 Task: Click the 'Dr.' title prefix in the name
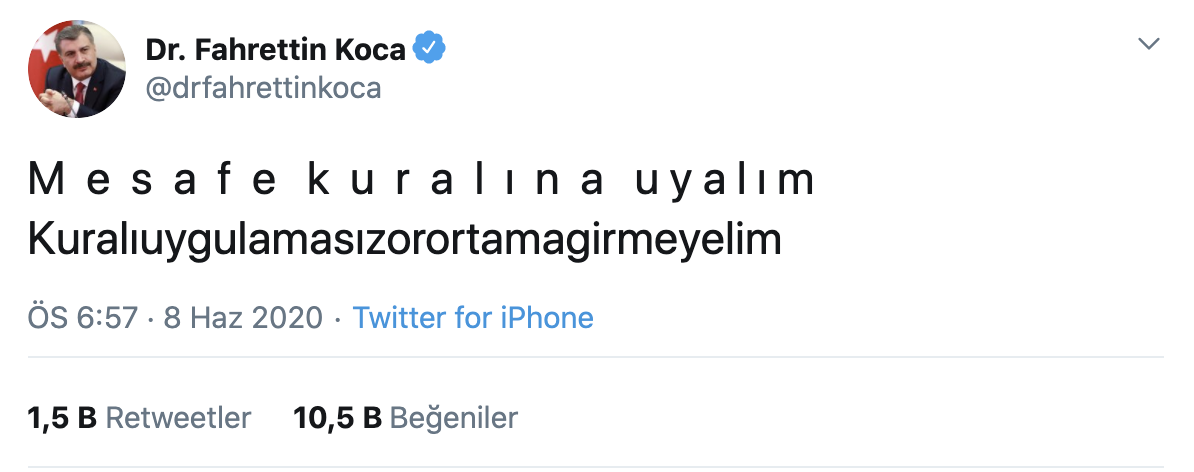click(165, 48)
